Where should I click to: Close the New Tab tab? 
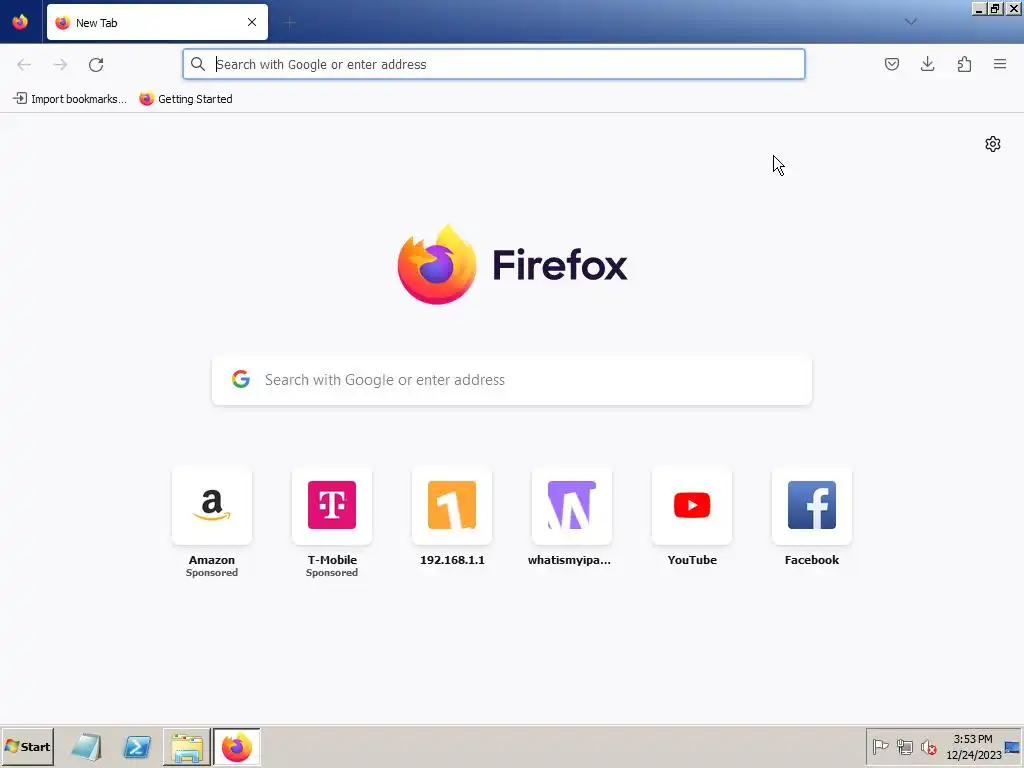point(251,22)
